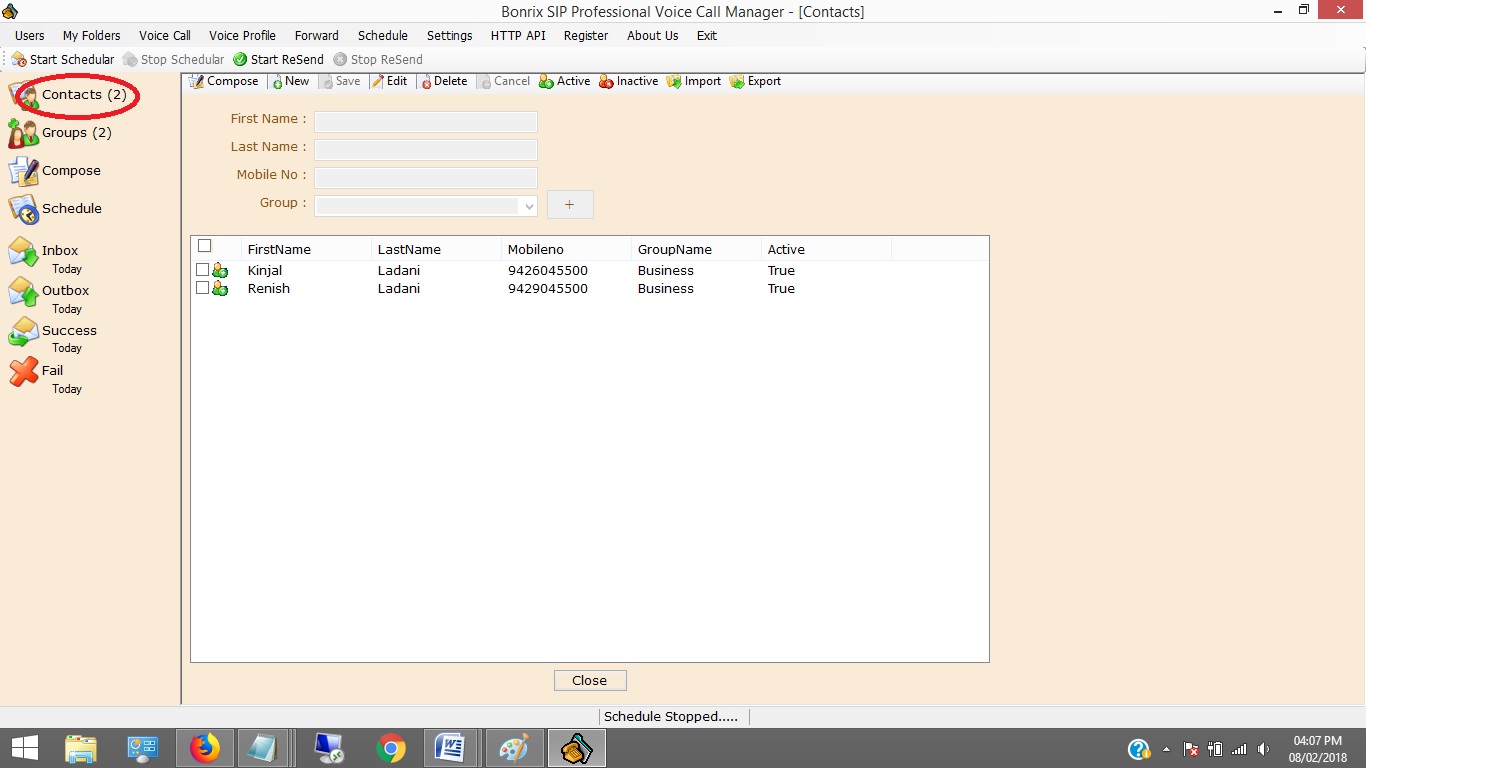Click Start ReSend toolbar button
The width and height of the screenshot is (1503, 768).
(279, 59)
